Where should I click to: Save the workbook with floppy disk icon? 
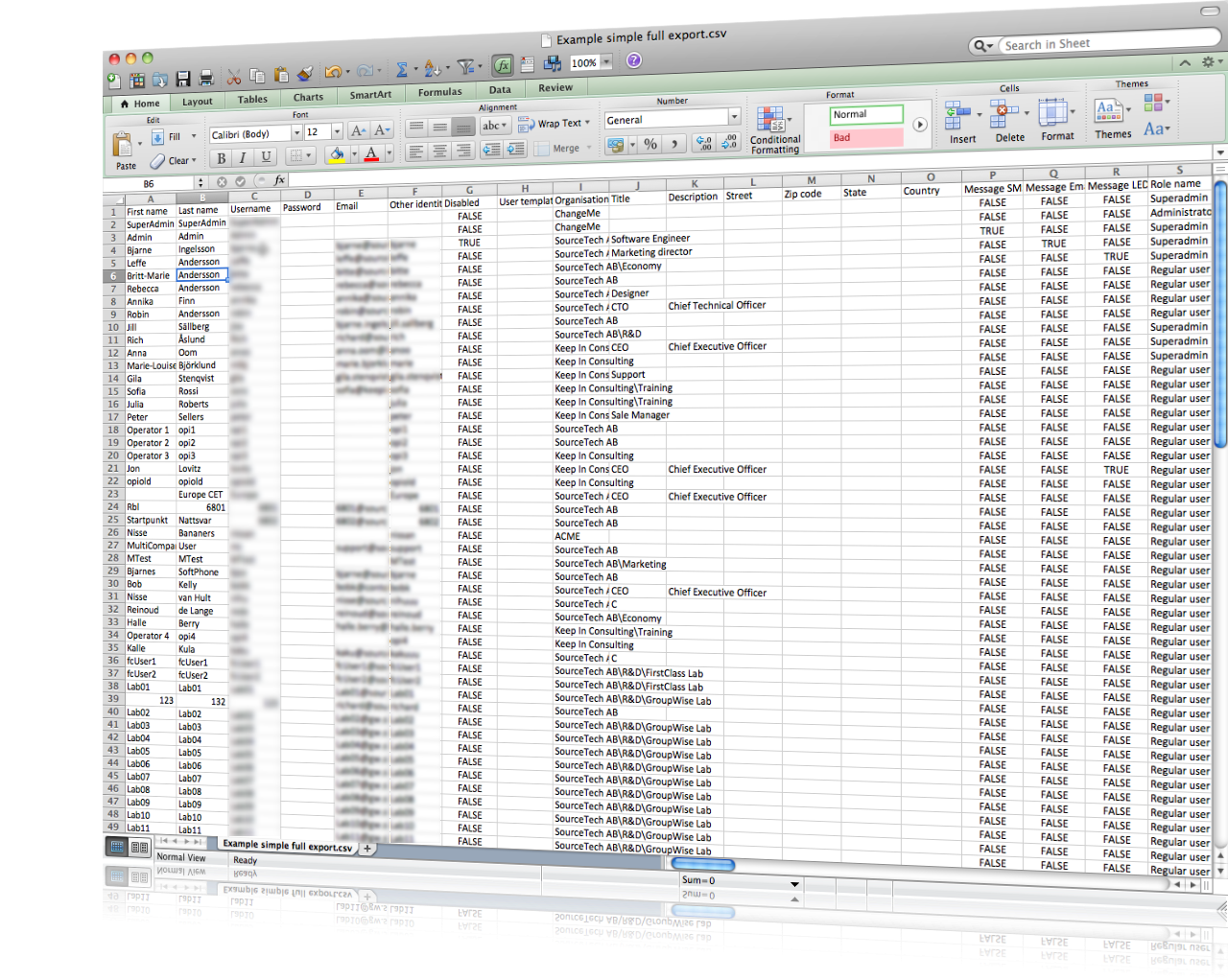click(183, 79)
